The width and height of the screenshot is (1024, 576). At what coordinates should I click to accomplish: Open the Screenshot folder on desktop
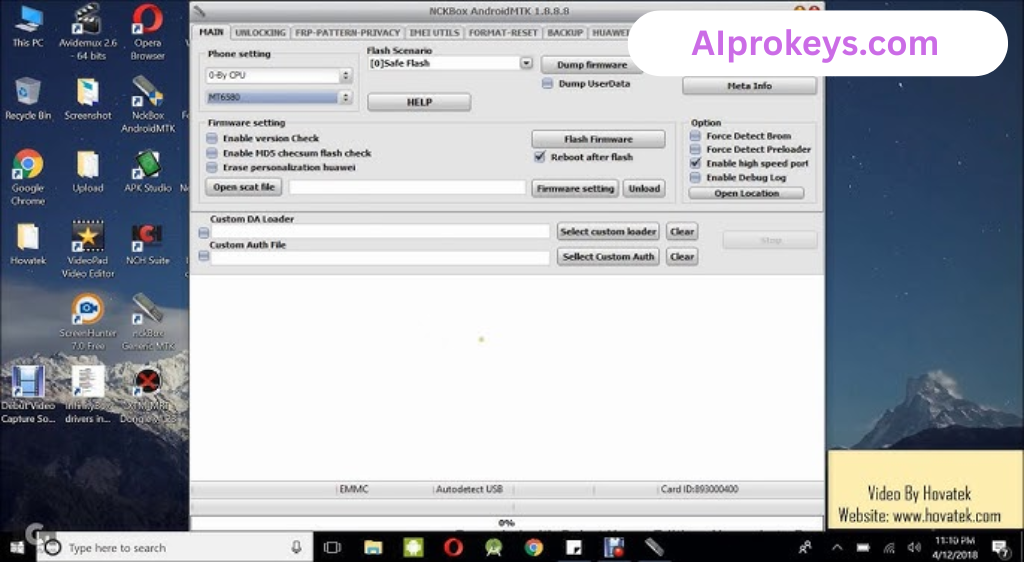(88, 99)
